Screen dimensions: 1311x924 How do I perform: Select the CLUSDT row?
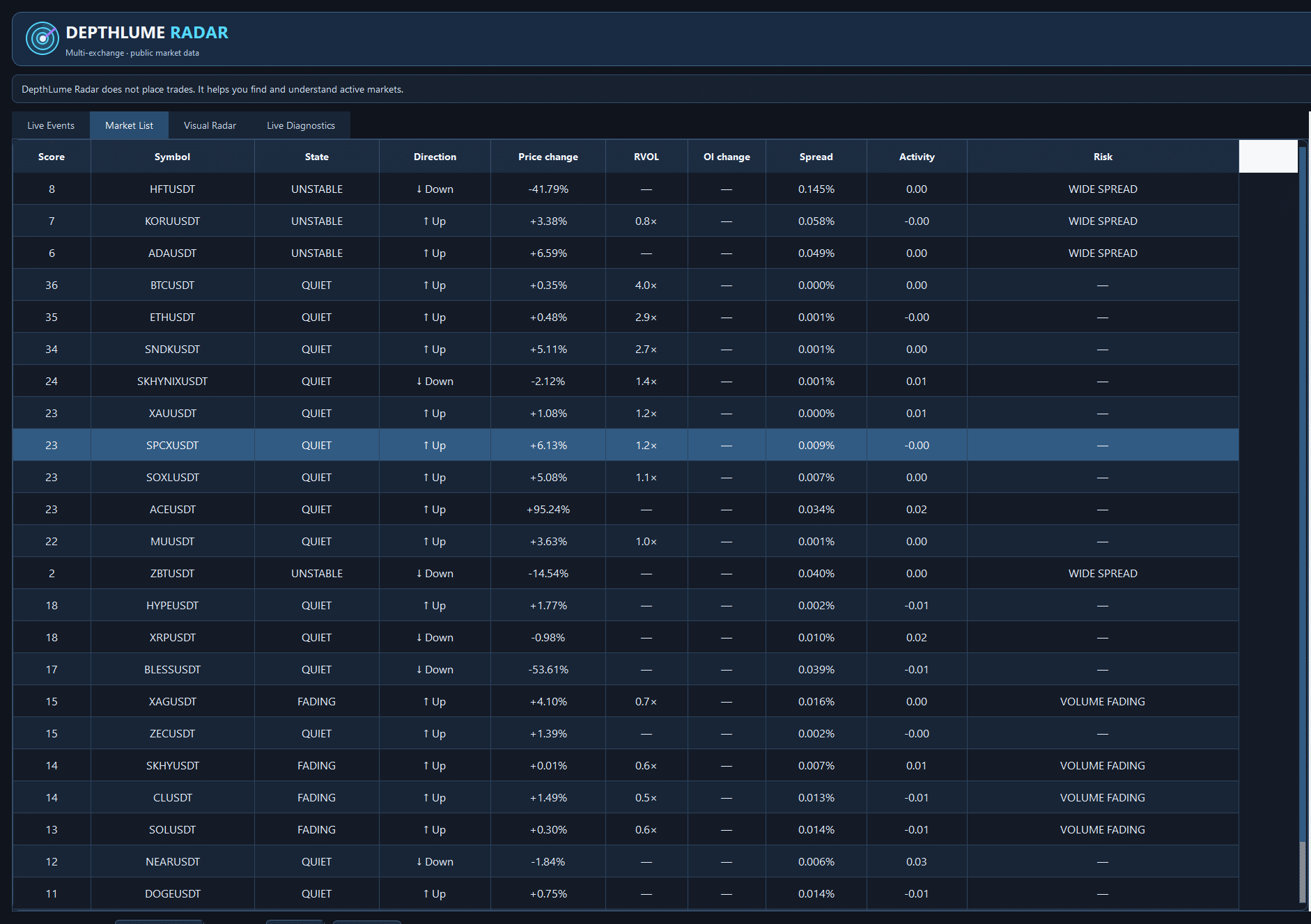point(626,797)
